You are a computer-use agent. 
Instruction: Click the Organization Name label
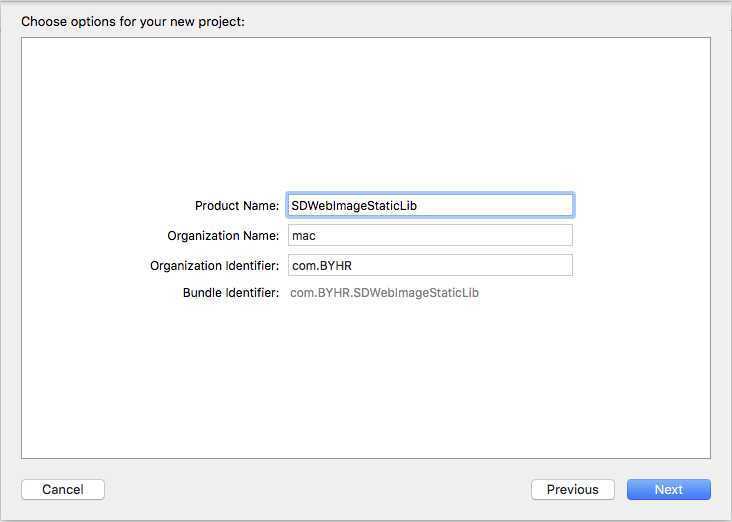point(223,236)
